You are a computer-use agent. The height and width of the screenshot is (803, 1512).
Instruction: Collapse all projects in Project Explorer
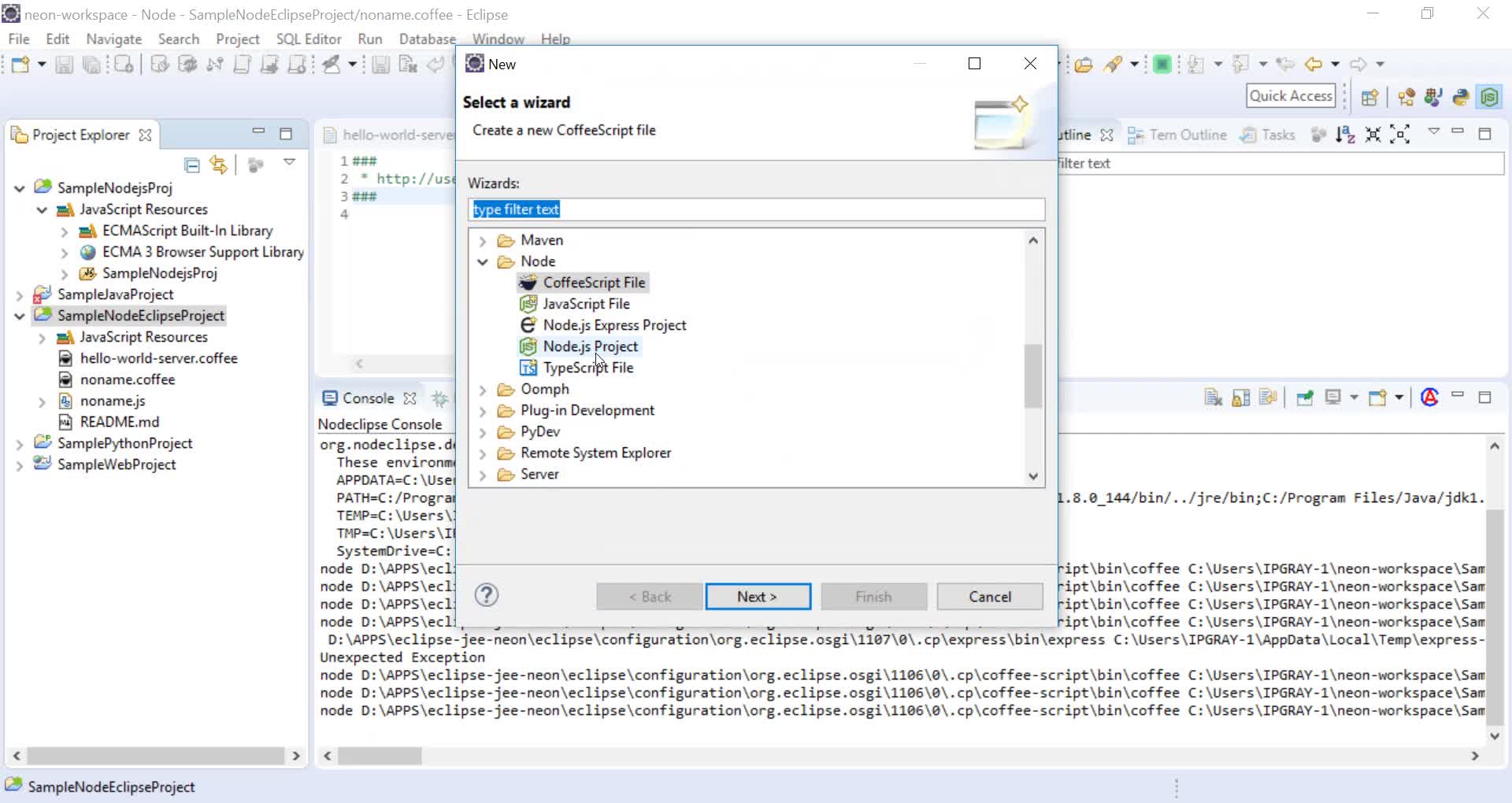point(192,165)
